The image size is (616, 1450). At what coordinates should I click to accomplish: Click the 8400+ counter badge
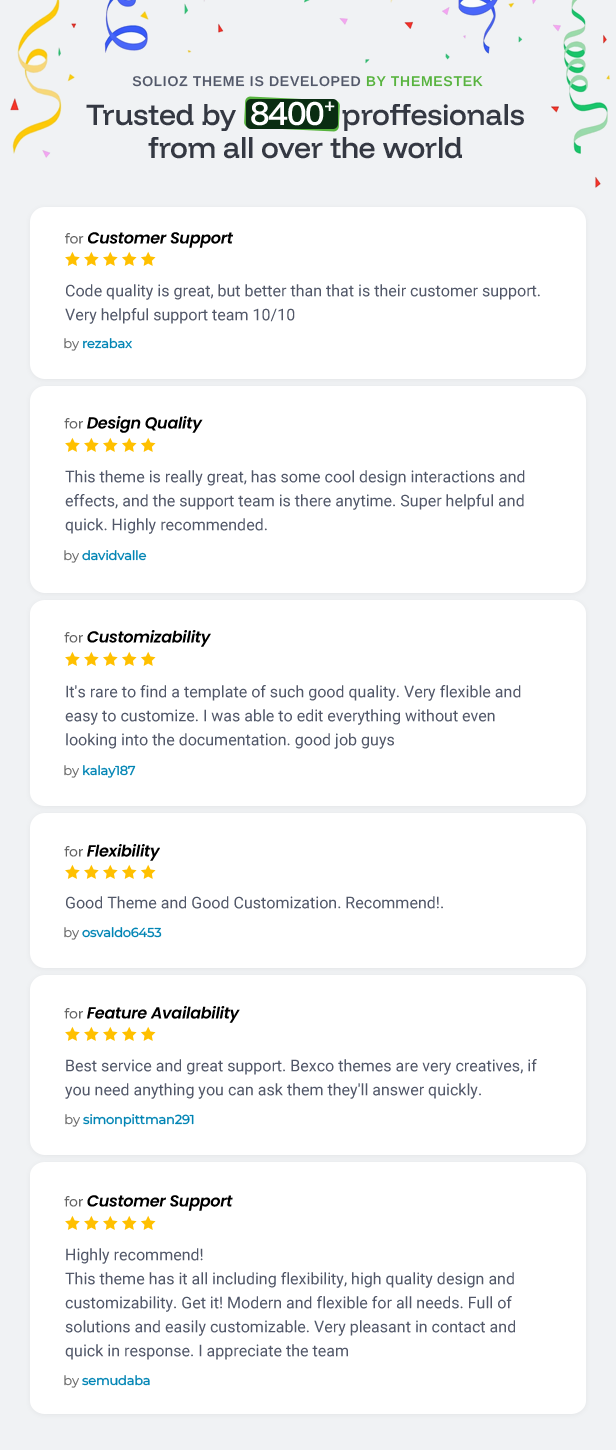click(x=291, y=114)
